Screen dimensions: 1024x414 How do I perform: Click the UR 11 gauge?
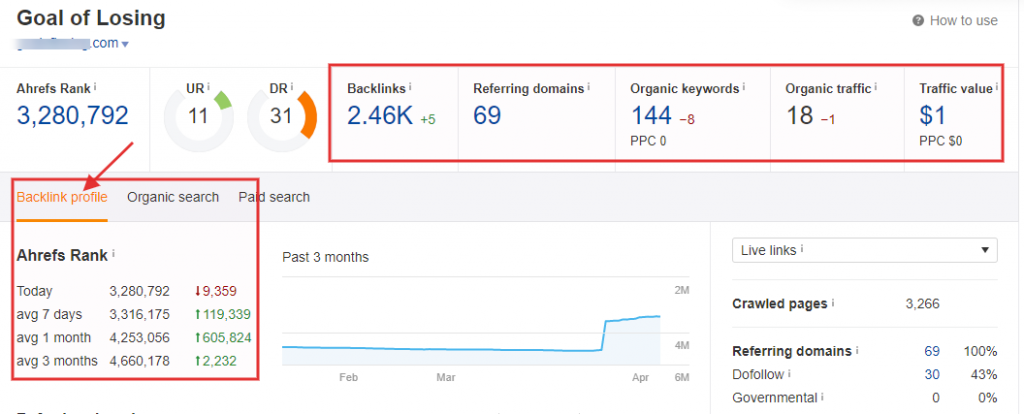198,118
